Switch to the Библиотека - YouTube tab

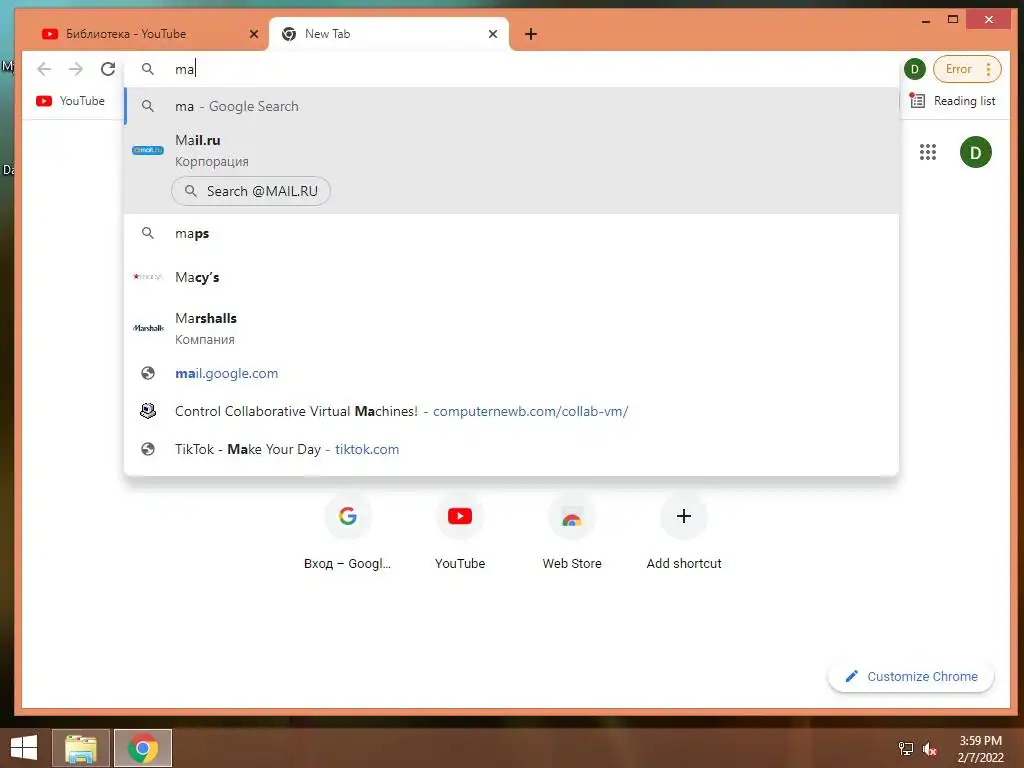click(x=144, y=33)
